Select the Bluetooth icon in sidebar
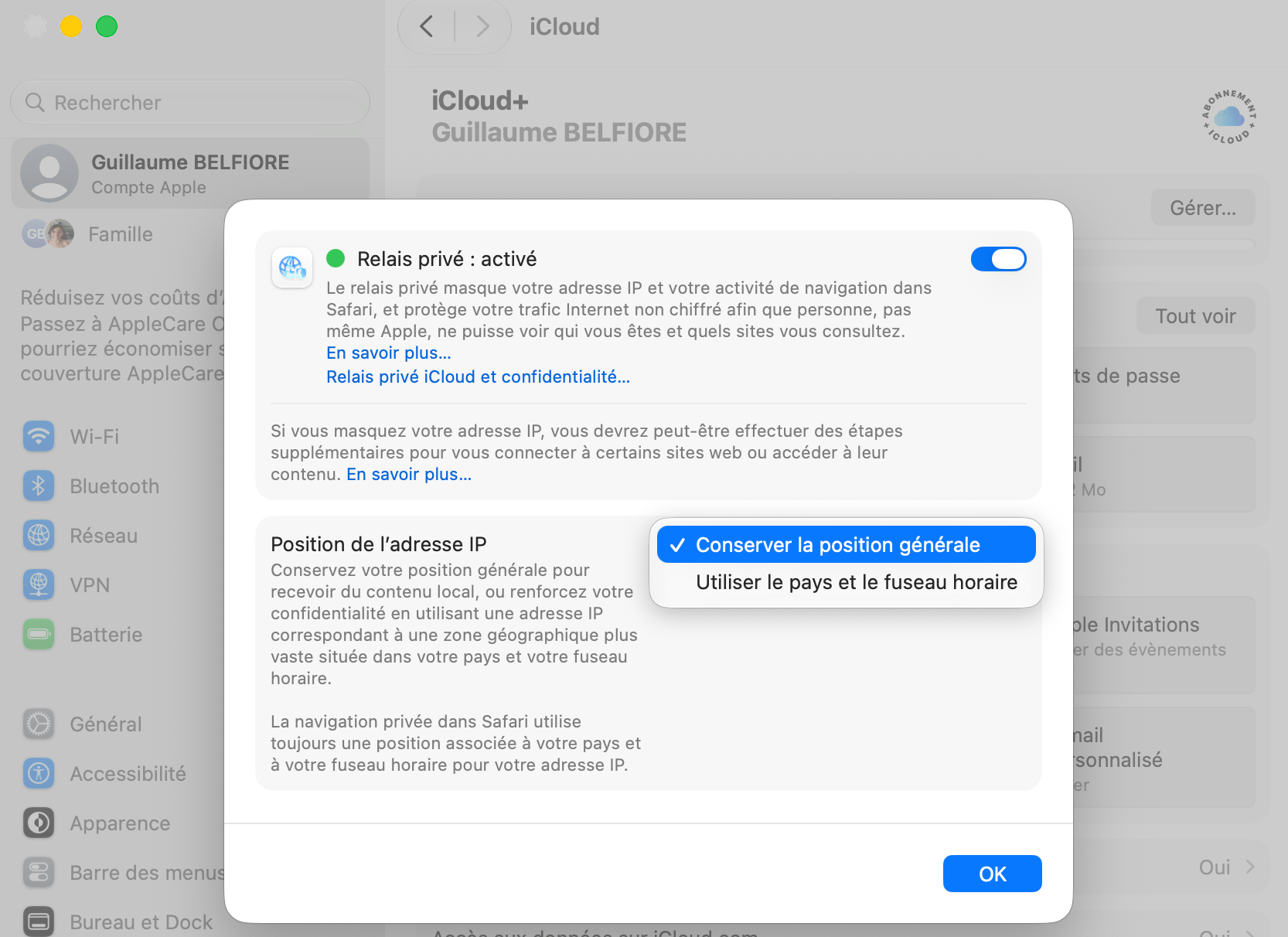 tap(39, 486)
